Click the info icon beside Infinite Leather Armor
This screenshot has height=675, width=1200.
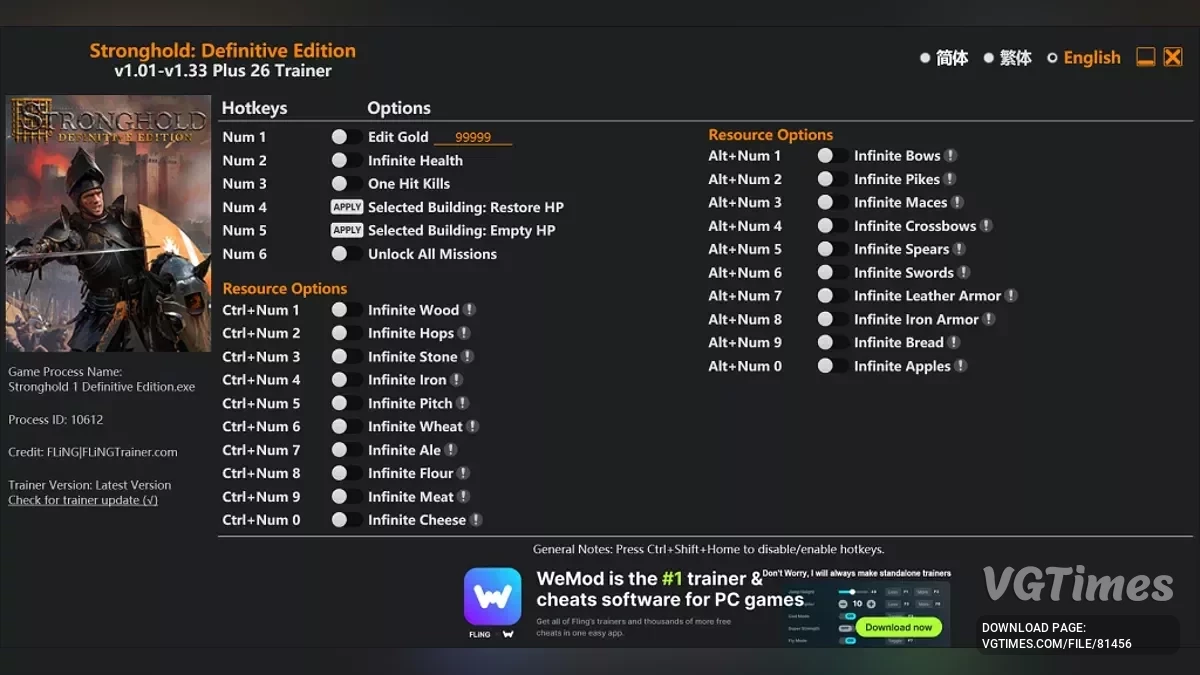pos(1011,296)
